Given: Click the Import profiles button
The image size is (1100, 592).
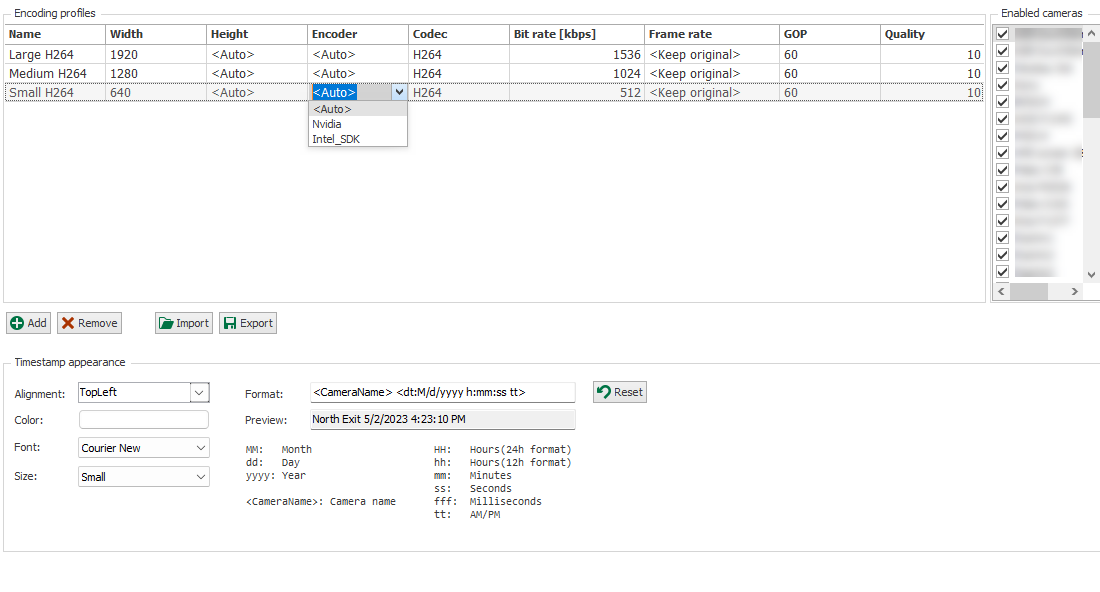Looking at the screenshot, I should pos(184,323).
